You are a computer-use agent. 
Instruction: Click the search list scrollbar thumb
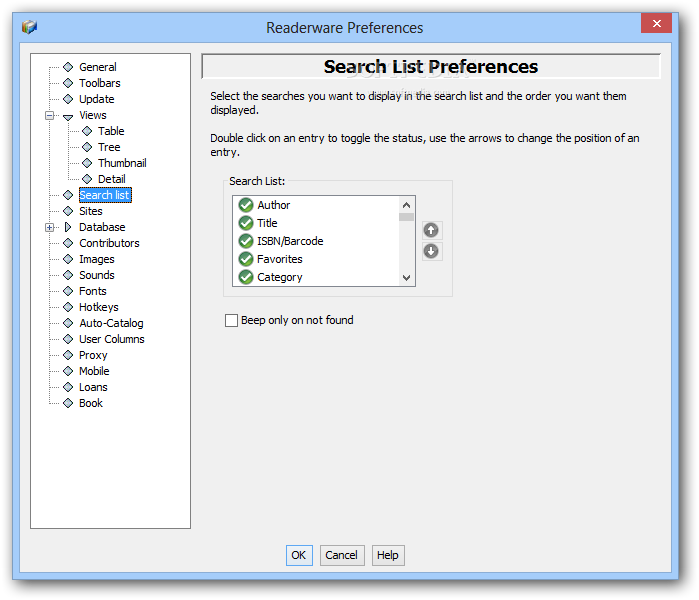(x=406, y=217)
